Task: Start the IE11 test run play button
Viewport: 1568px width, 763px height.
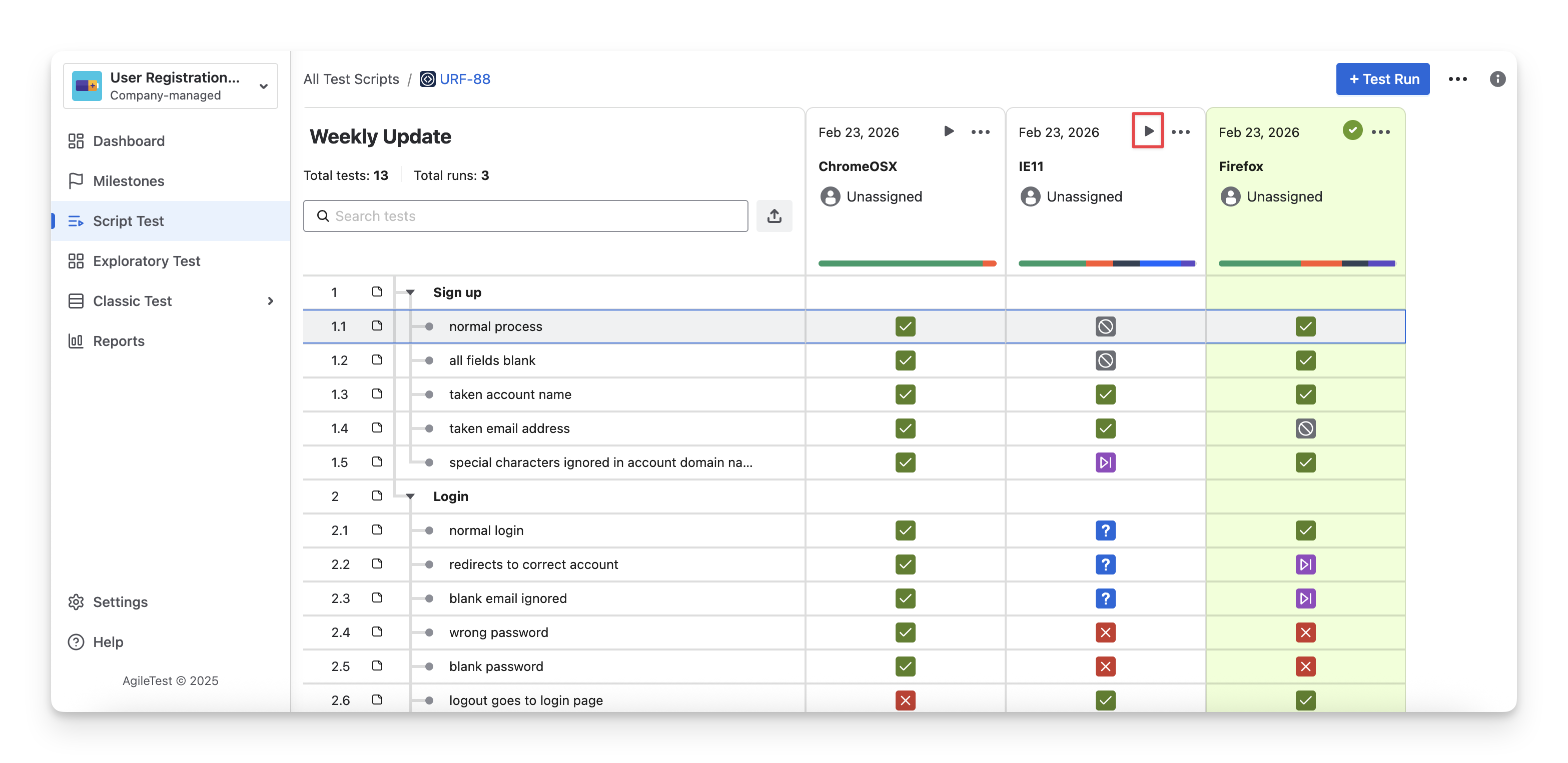Action: 1148,131
